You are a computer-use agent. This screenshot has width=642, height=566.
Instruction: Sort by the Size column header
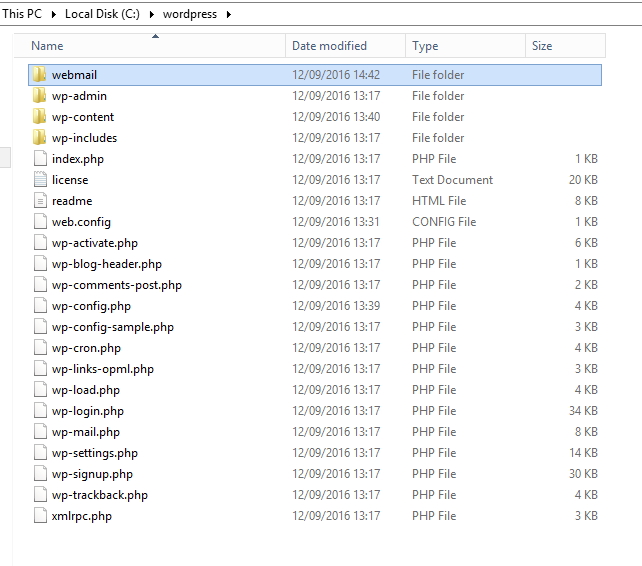coord(565,46)
